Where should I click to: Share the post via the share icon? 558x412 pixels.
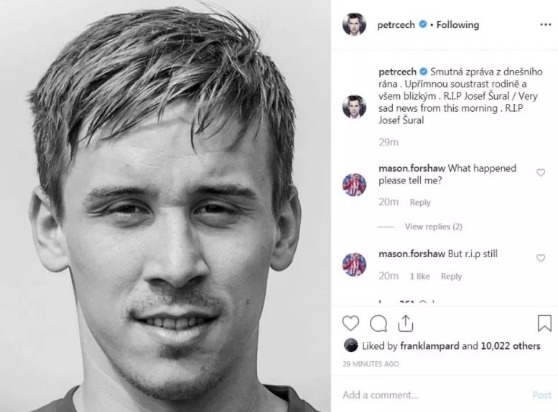(405, 323)
